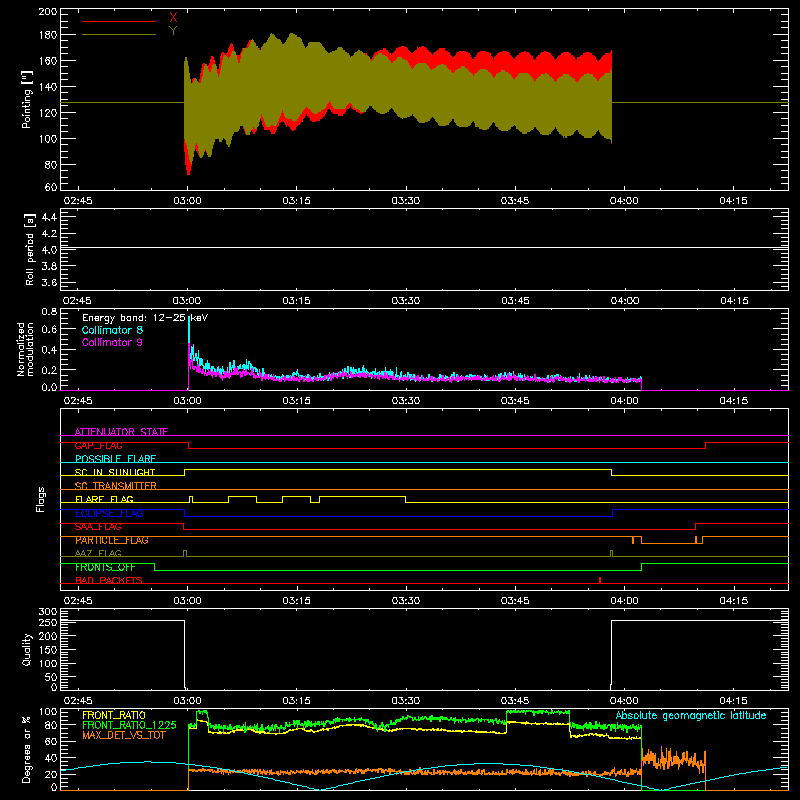
Task: Click the 03:00 tick label under Pointing plot
Action: (187, 201)
